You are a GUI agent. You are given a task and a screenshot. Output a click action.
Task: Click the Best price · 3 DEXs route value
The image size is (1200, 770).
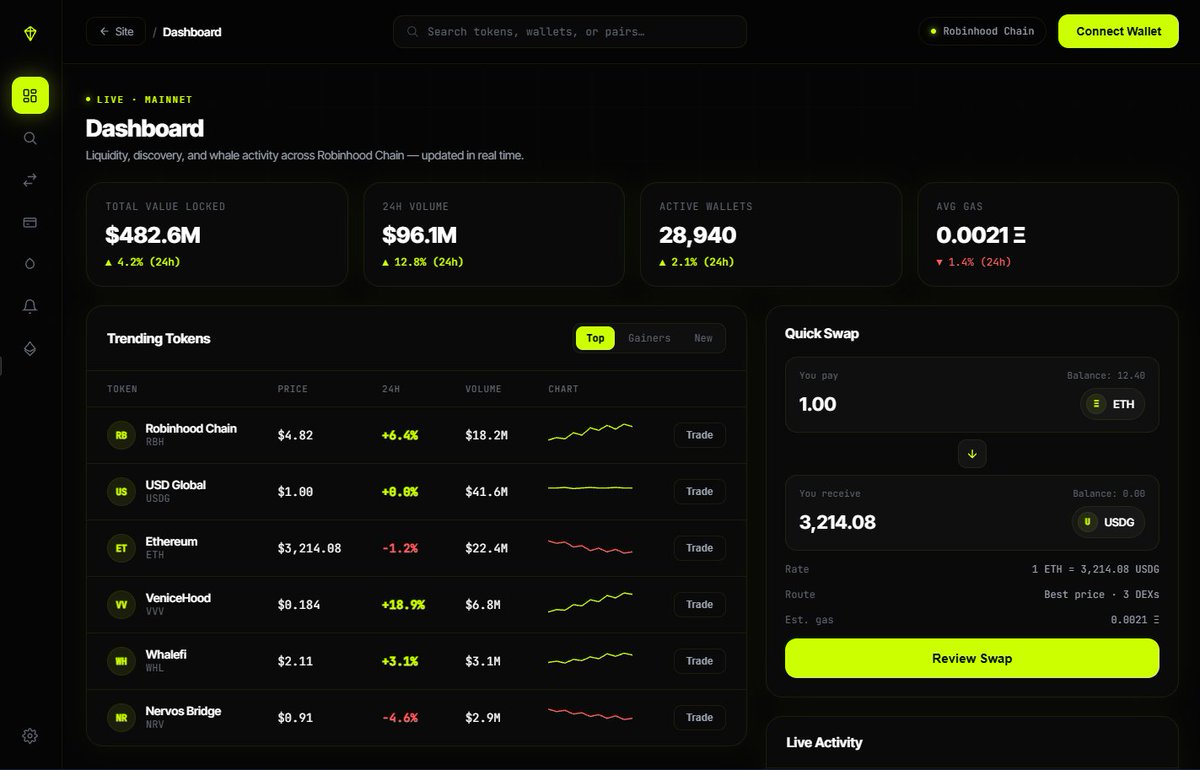(x=1102, y=594)
